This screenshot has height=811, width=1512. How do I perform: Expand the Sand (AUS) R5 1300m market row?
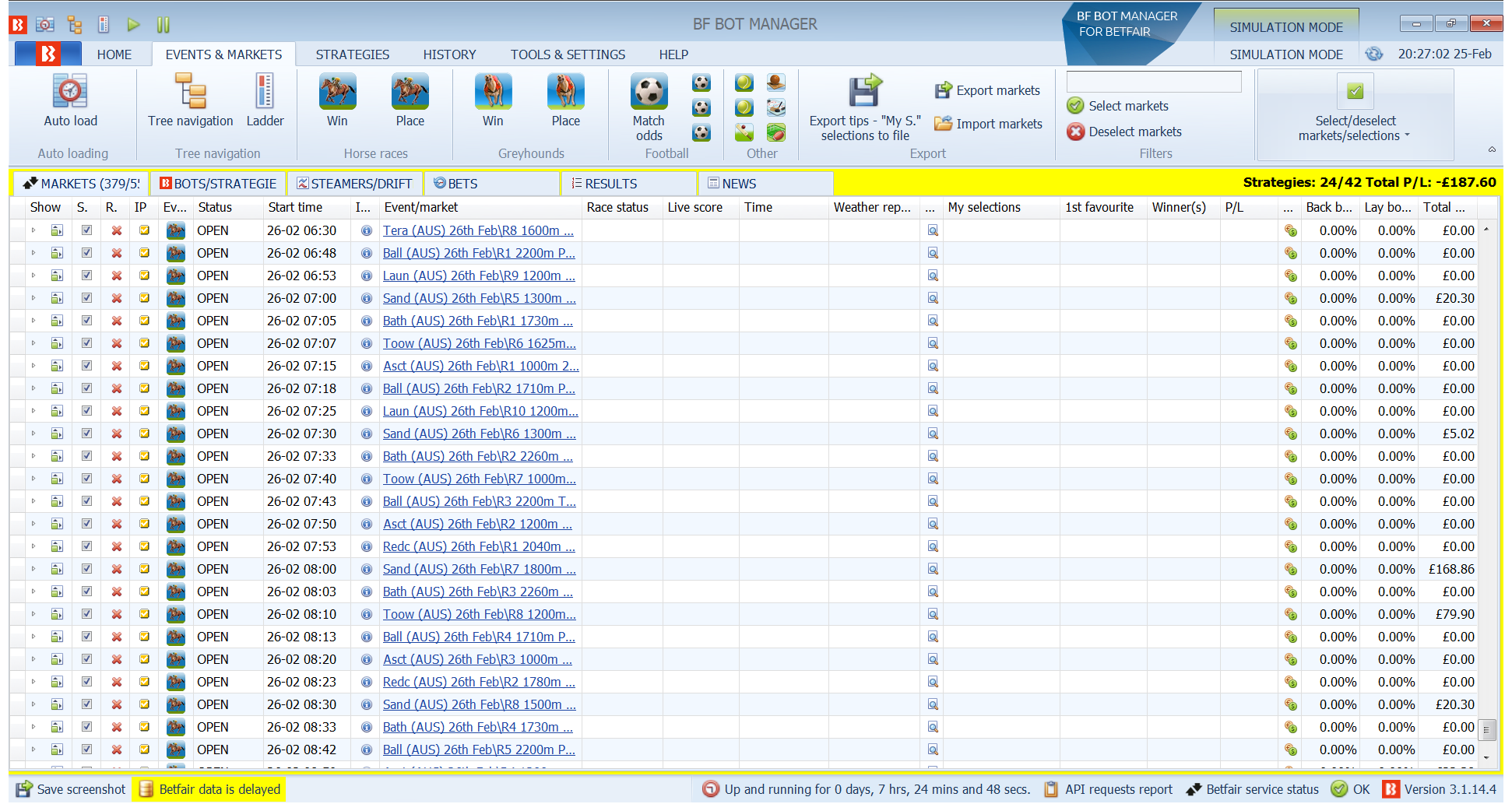(33, 298)
